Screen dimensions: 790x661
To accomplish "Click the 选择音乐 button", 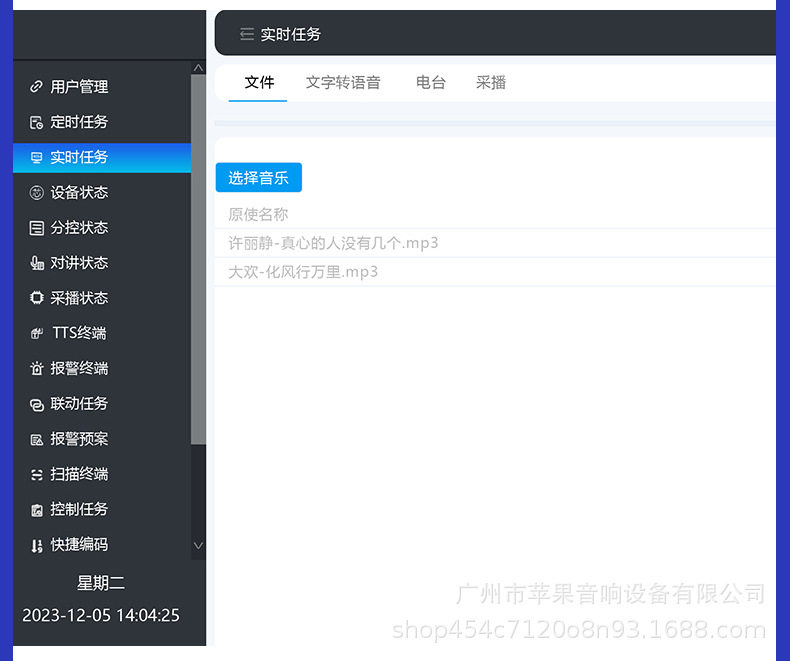I will pyautogui.click(x=259, y=177).
